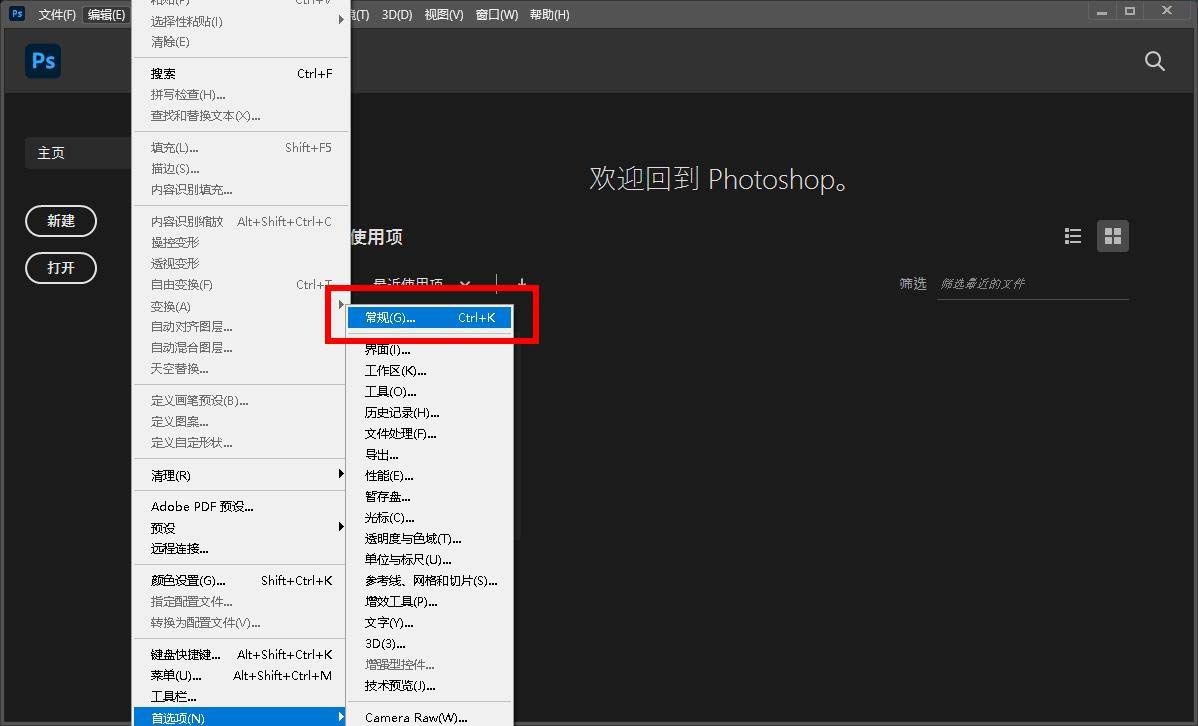1198x726 pixels.
Task: Open the 帮助(H) menu
Action: click(549, 15)
